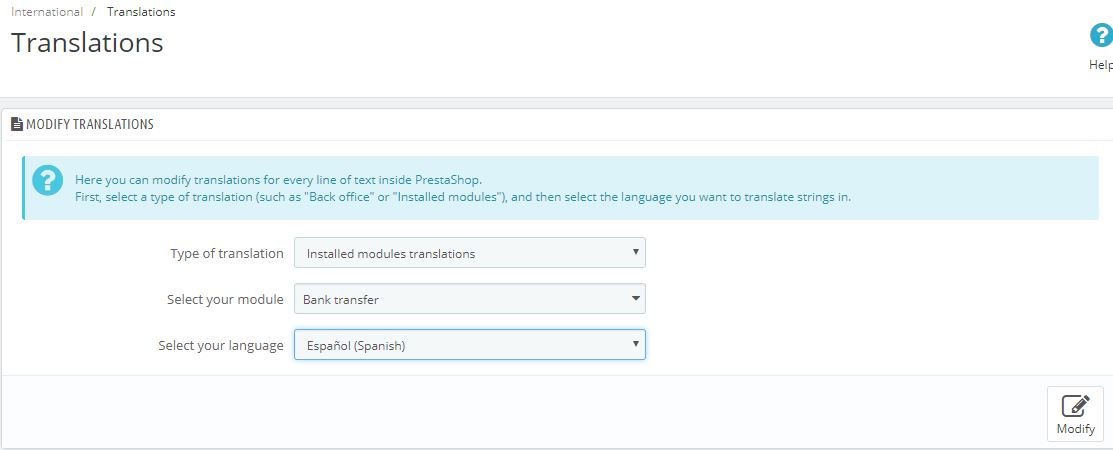Open the Type of translation dropdown
The width and height of the screenshot is (1113, 450).
pos(469,253)
